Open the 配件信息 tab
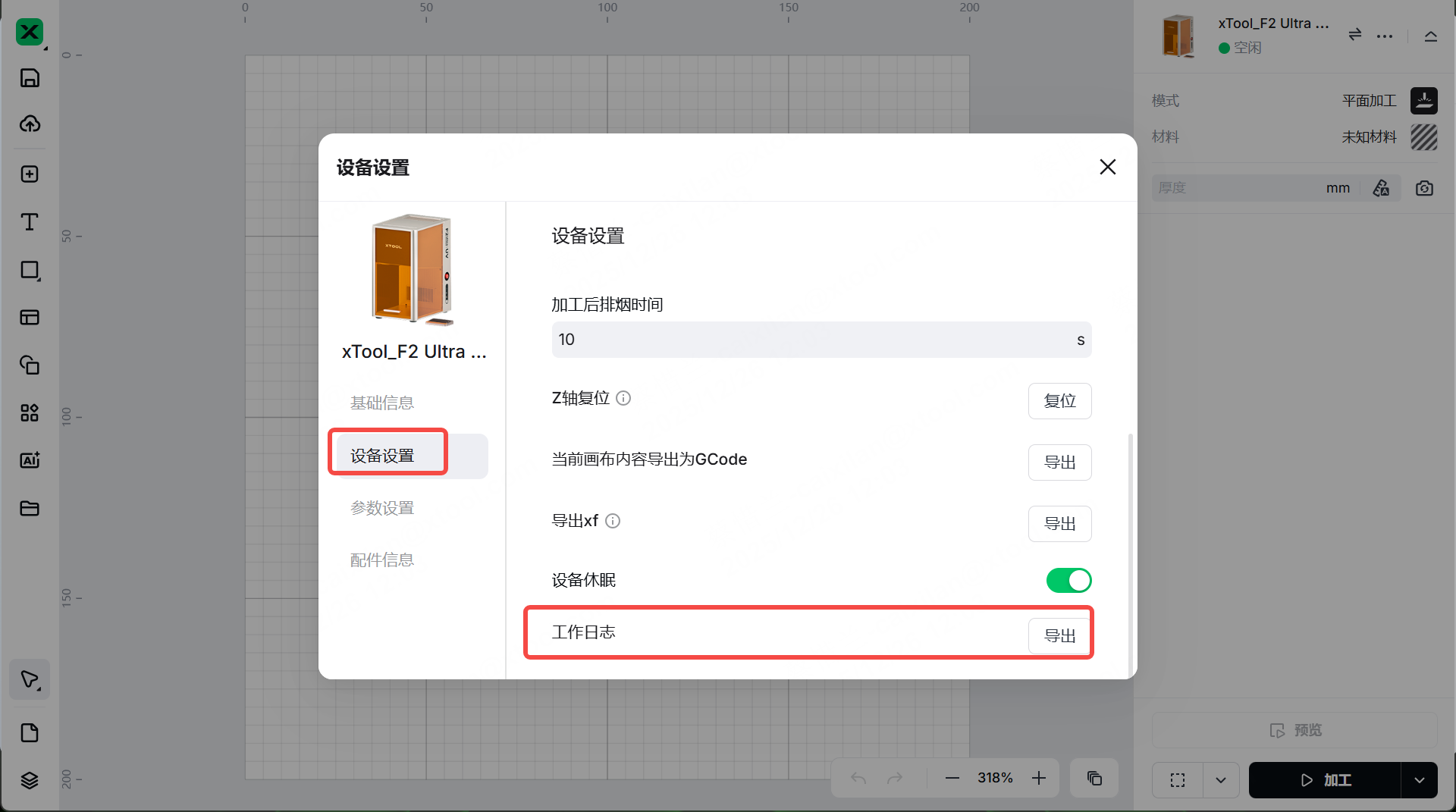This screenshot has width=1456, height=812. [x=382, y=560]
